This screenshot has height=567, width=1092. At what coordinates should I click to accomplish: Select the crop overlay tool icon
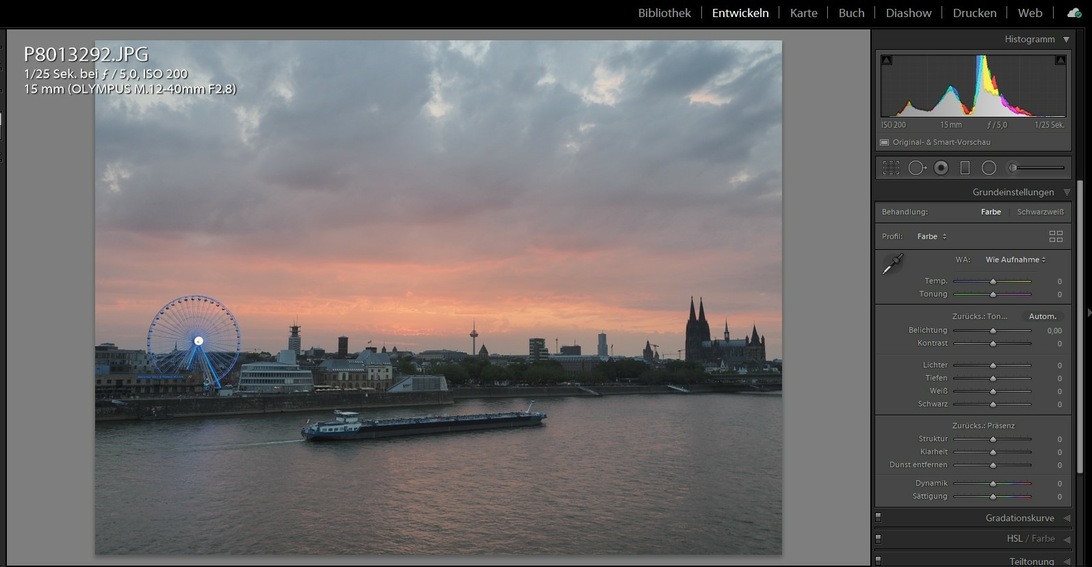(x=891, y=168)
